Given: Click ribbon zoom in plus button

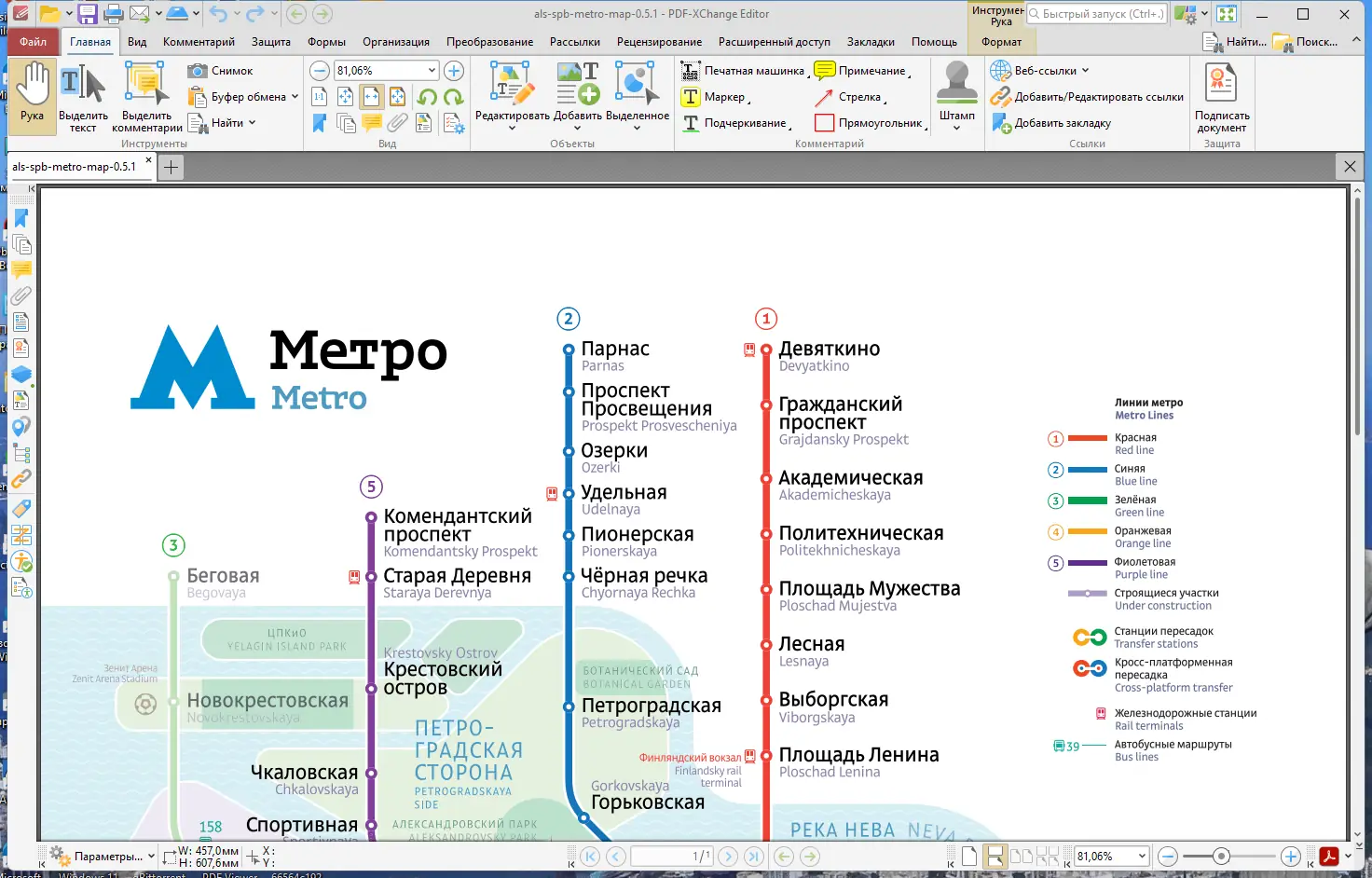Looking at the screenshot, I should 454,71.
